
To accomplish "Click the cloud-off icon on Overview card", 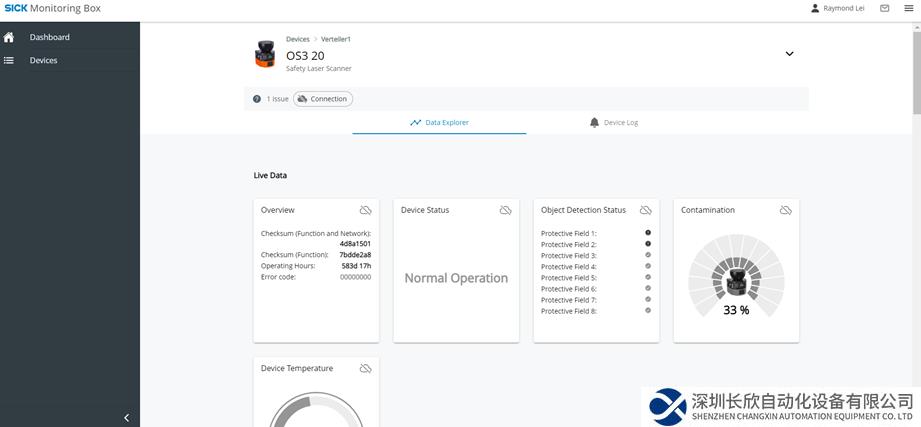I will [366, 210].
